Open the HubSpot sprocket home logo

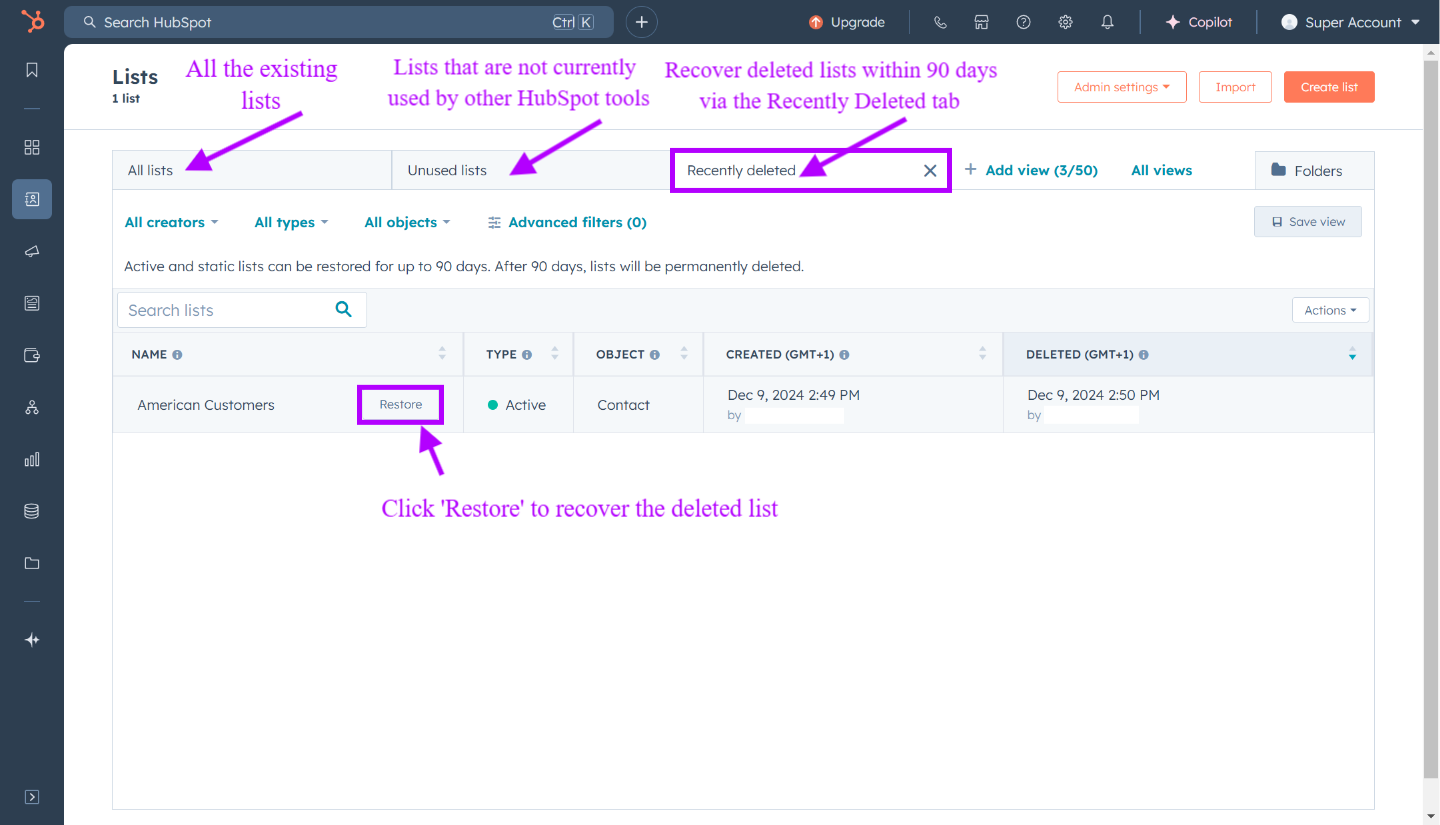(x=32, y=21)
